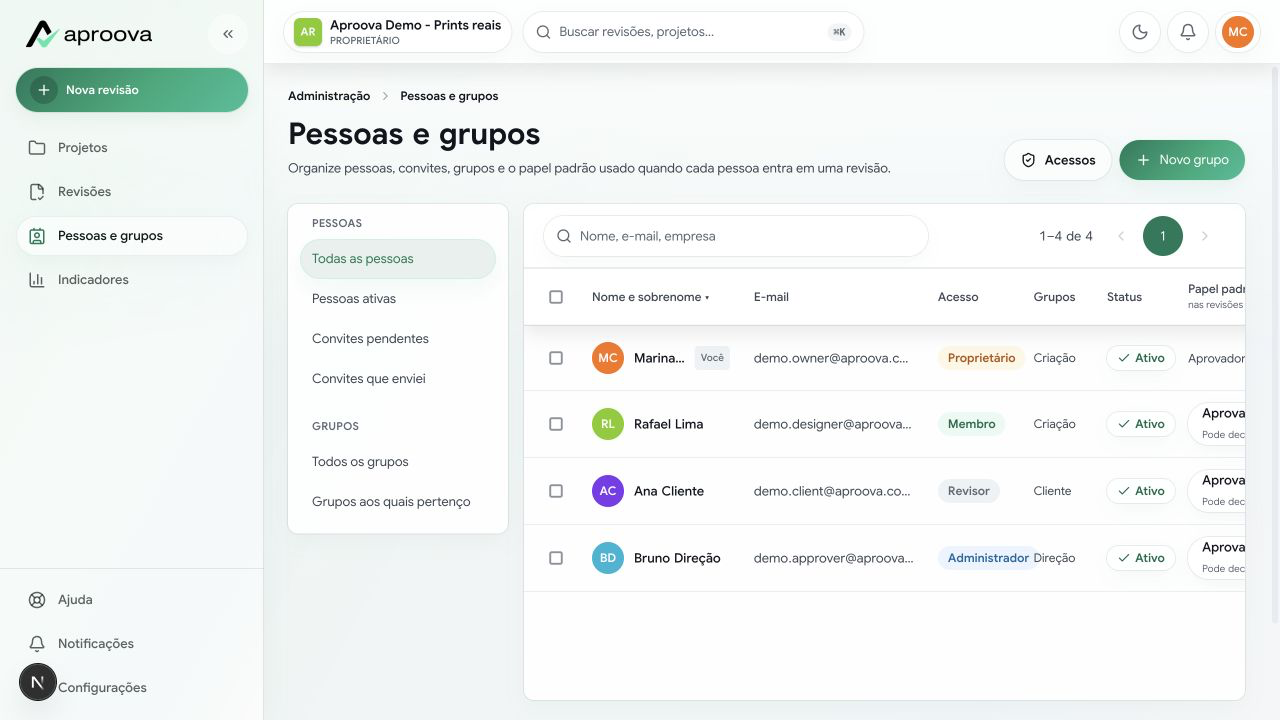This screenshot has width=1280, height=720.
Task: Toggle dark mode with moon icon
Action: click(1140, 32)
